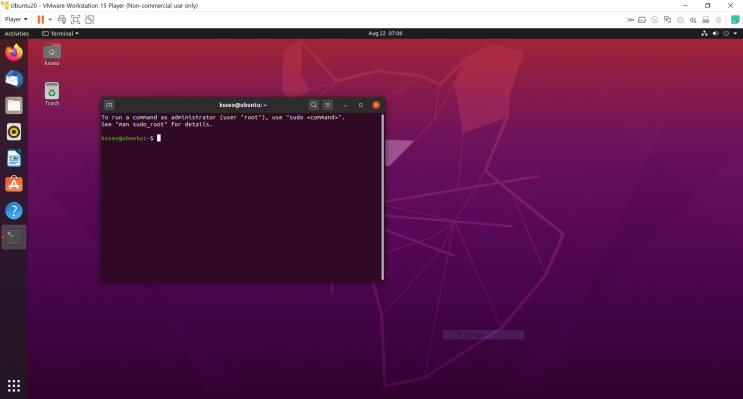Click the VMware sound card device icon
This screenshot has width=743, height=399.
pos(693,20)
